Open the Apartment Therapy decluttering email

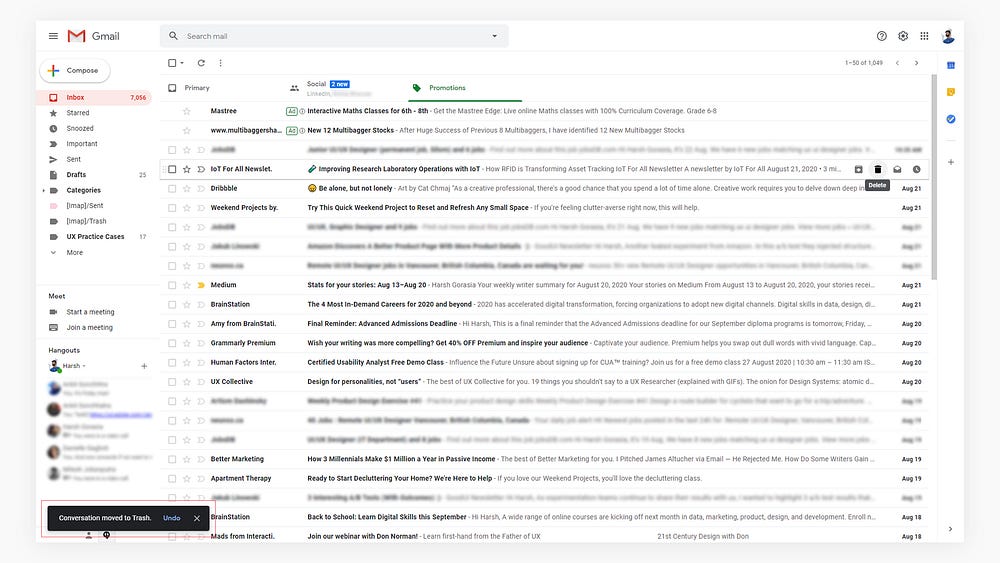pyautogui.click(x=545, y=479)
